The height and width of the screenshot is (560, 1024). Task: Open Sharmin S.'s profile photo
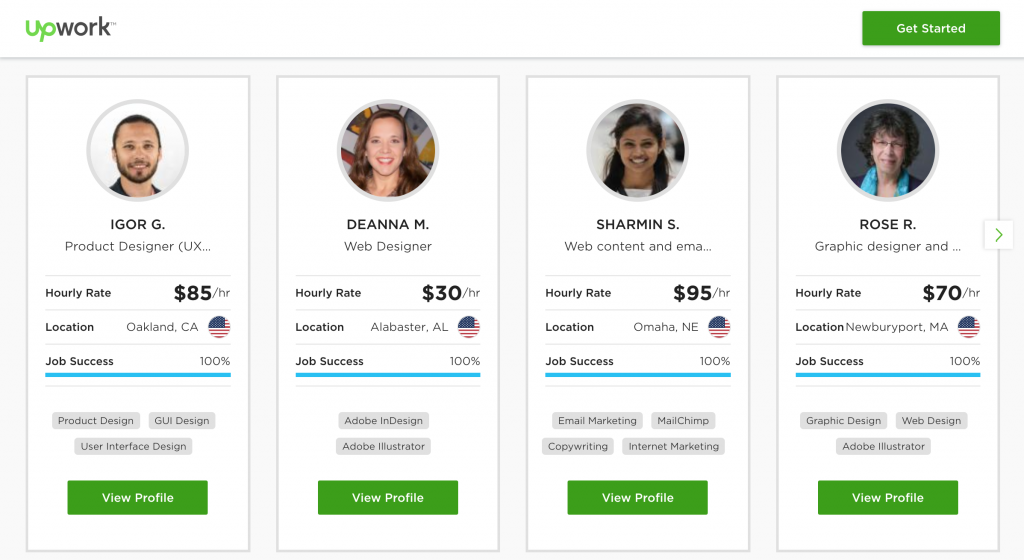638,151
